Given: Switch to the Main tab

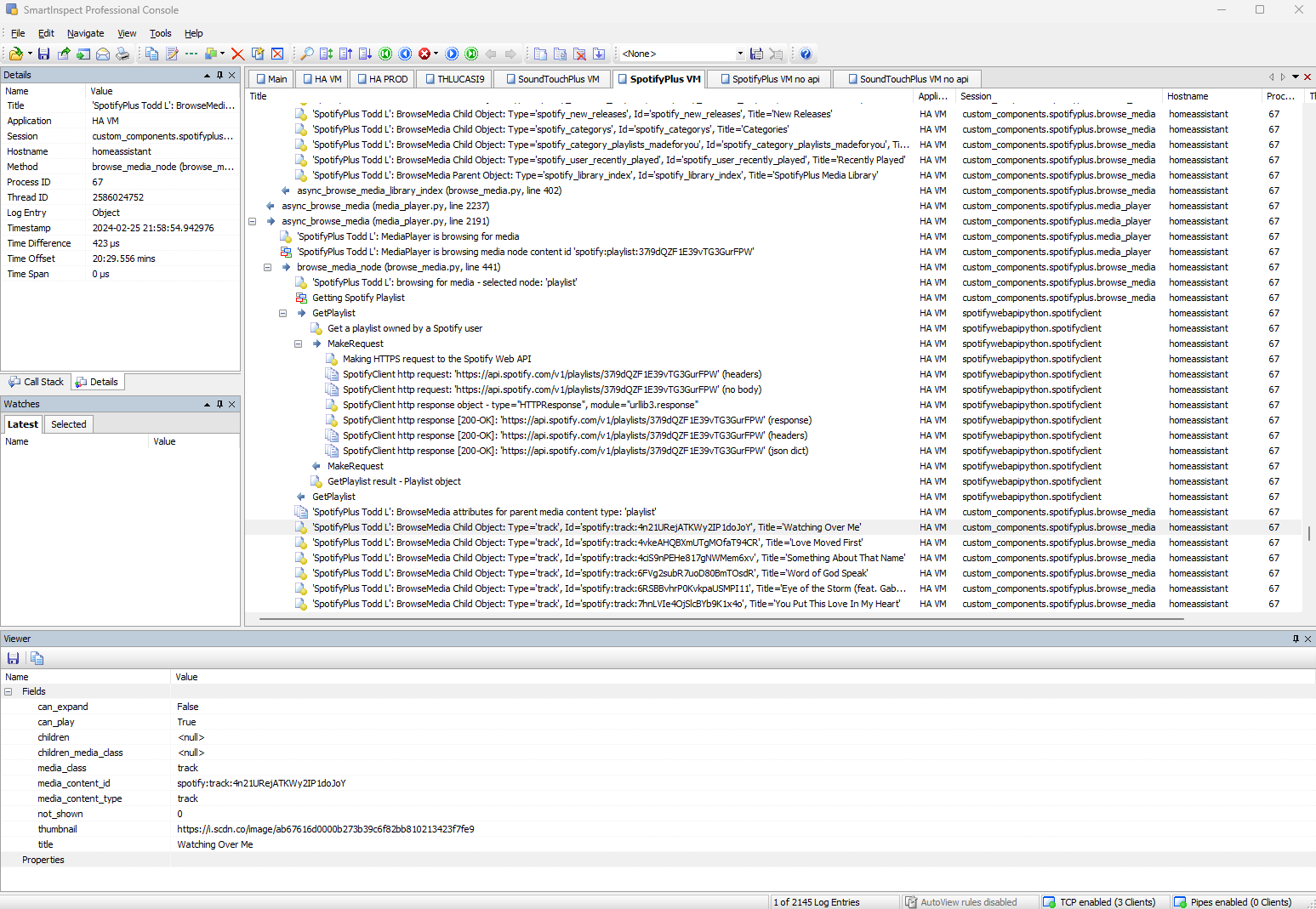Looking at the screenshot, I should (x=271, y=79).
